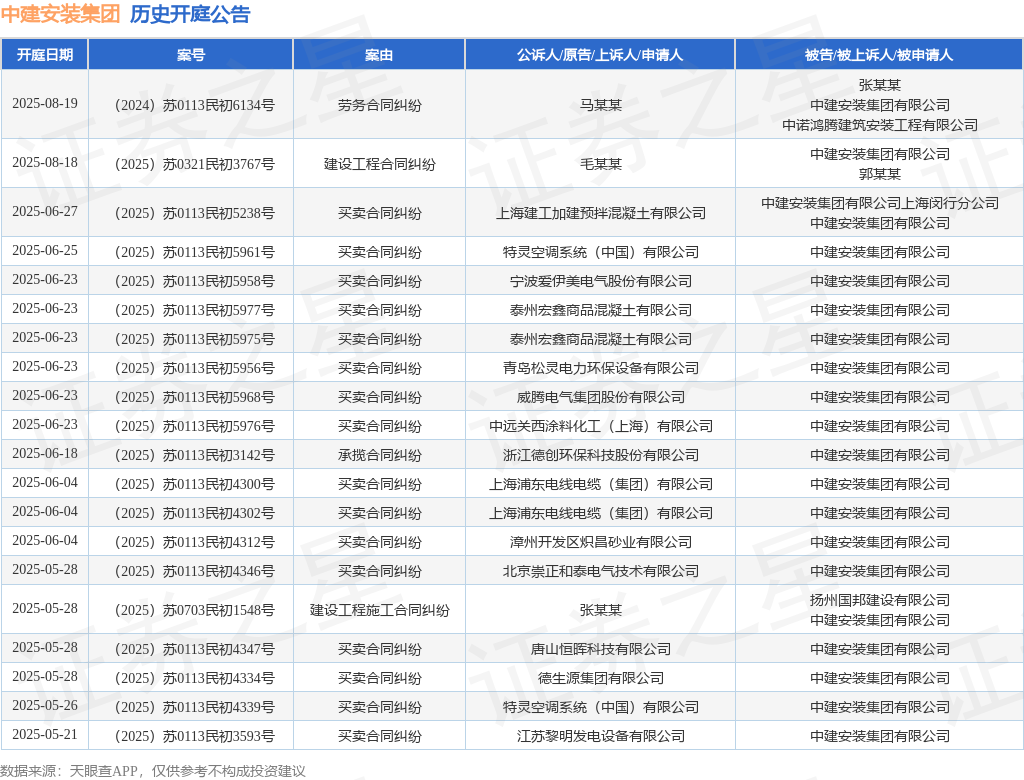This screenshot has height=780, width=1024.
Task: Select case number 苏0113民初5238号
Action: [x=195, y=213]
